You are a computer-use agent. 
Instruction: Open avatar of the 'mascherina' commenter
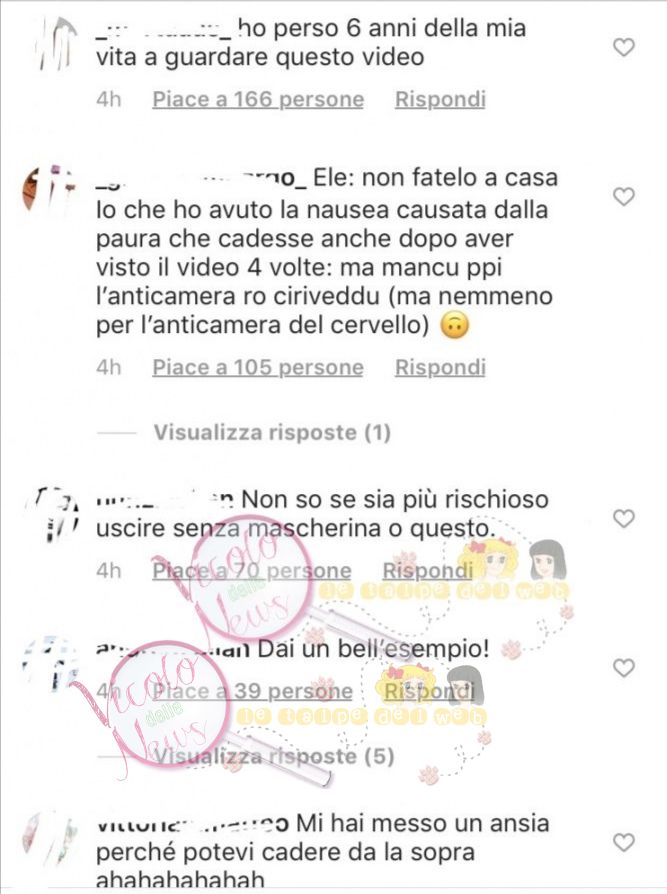point(56,514)
